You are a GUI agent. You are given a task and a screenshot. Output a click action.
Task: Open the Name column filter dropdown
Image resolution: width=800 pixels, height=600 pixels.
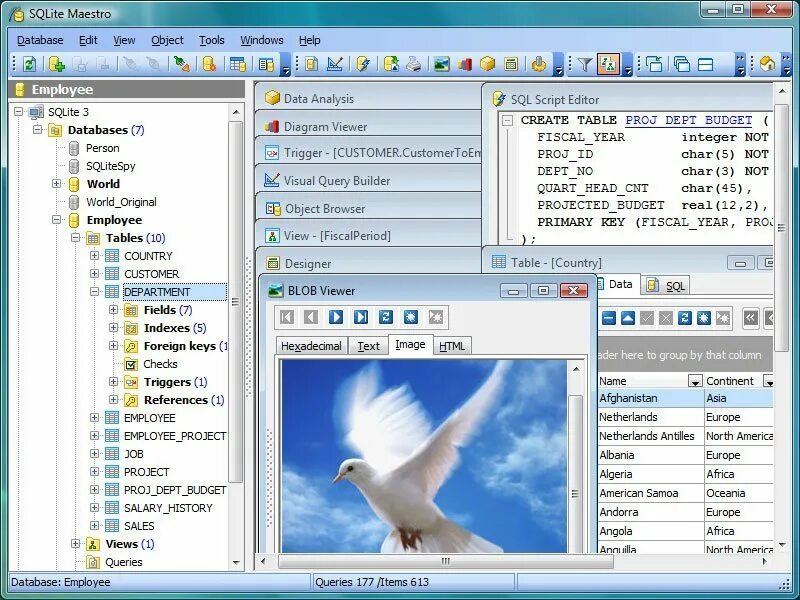click(x=695, y=381)
